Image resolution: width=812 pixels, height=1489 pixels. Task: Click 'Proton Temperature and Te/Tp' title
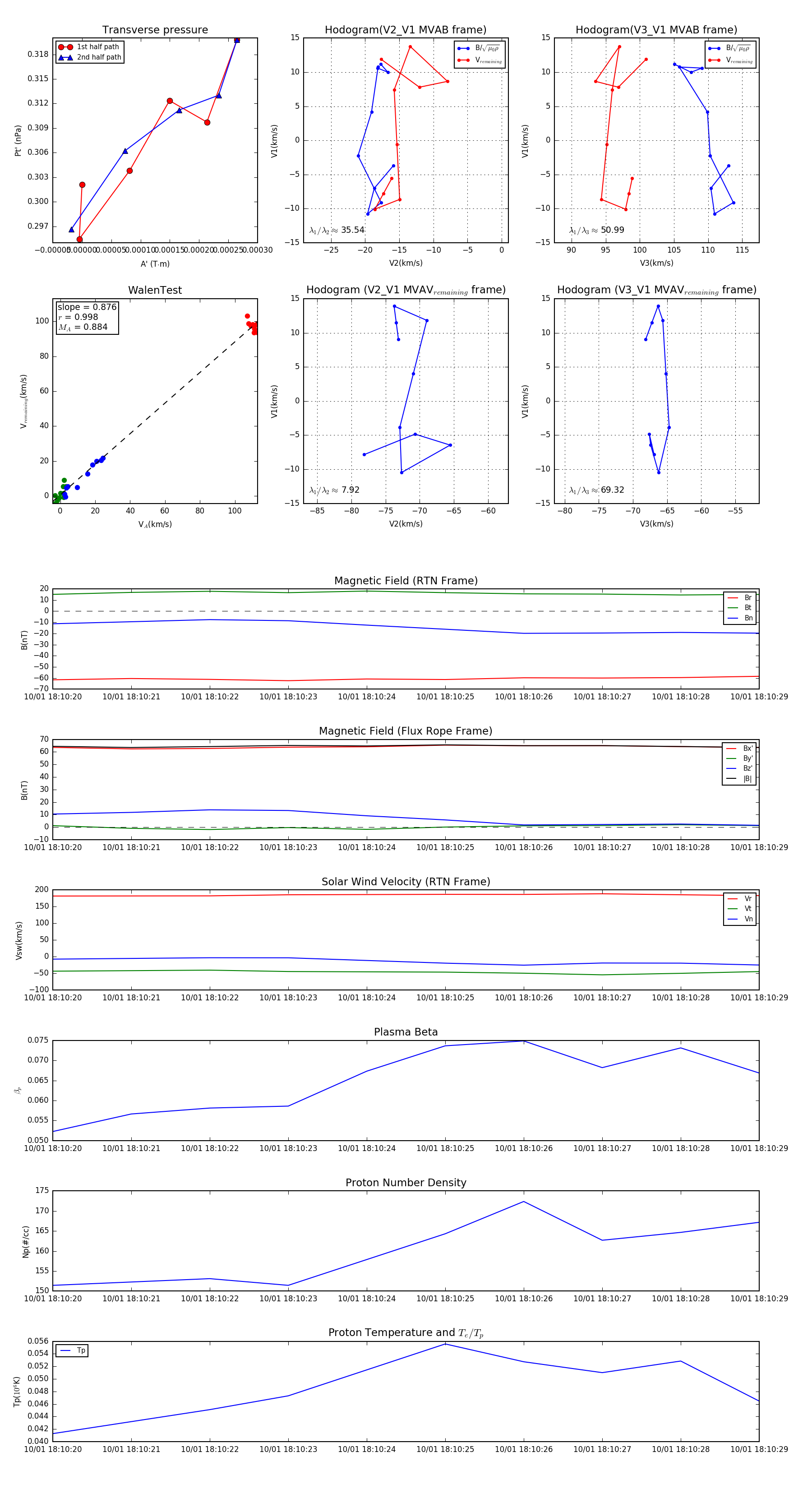click(x=406, y=1333)
